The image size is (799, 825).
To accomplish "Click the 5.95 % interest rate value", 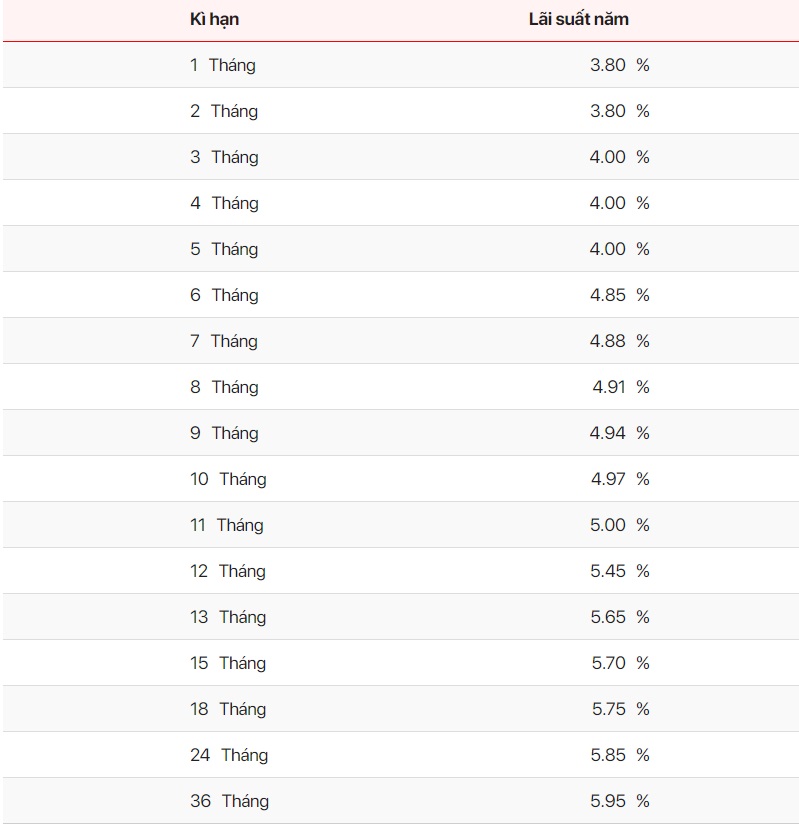I will coord(619,801).
